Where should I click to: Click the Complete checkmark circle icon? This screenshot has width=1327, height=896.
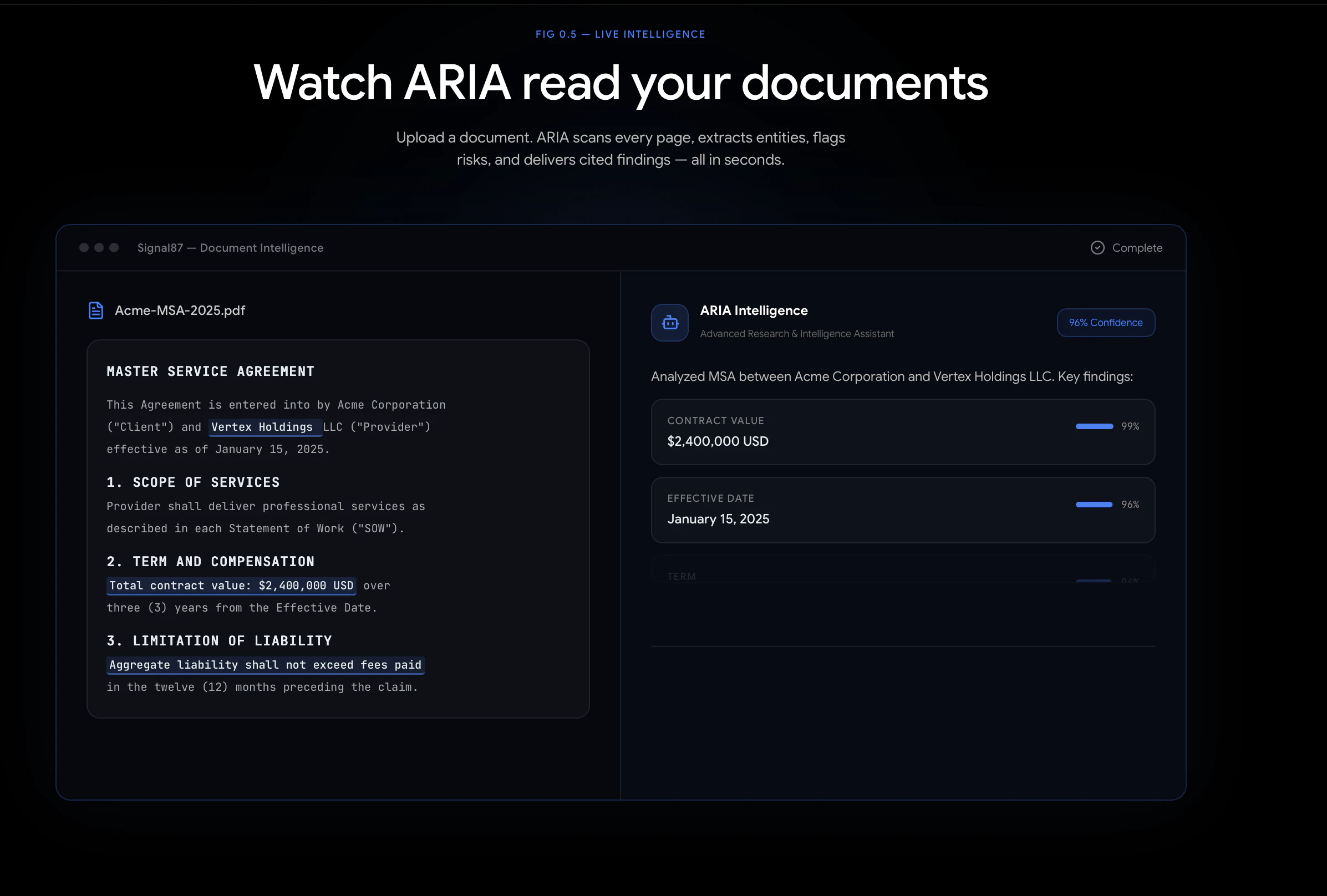click(x=1097, y=247)
